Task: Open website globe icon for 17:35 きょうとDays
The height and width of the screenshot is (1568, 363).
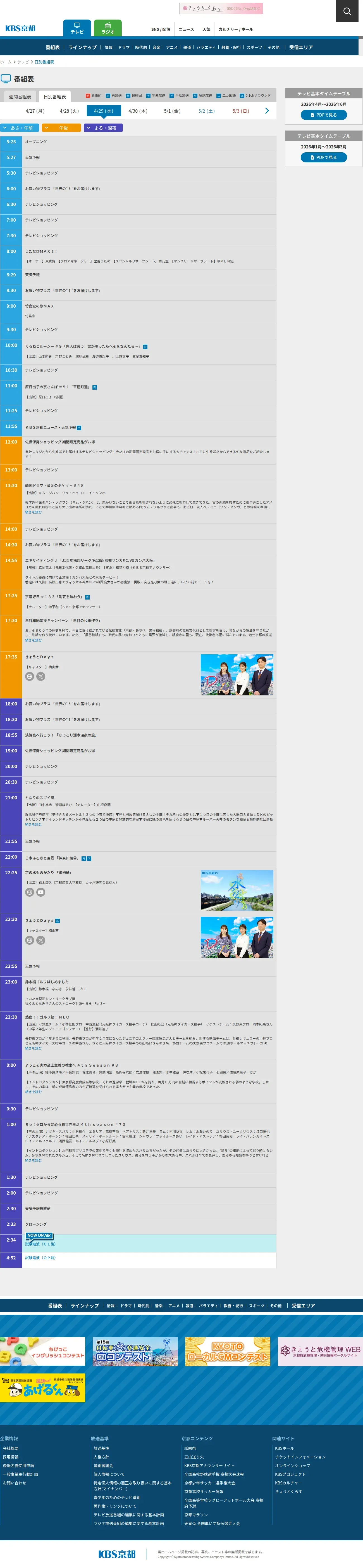Action: [x=29, y=676]
